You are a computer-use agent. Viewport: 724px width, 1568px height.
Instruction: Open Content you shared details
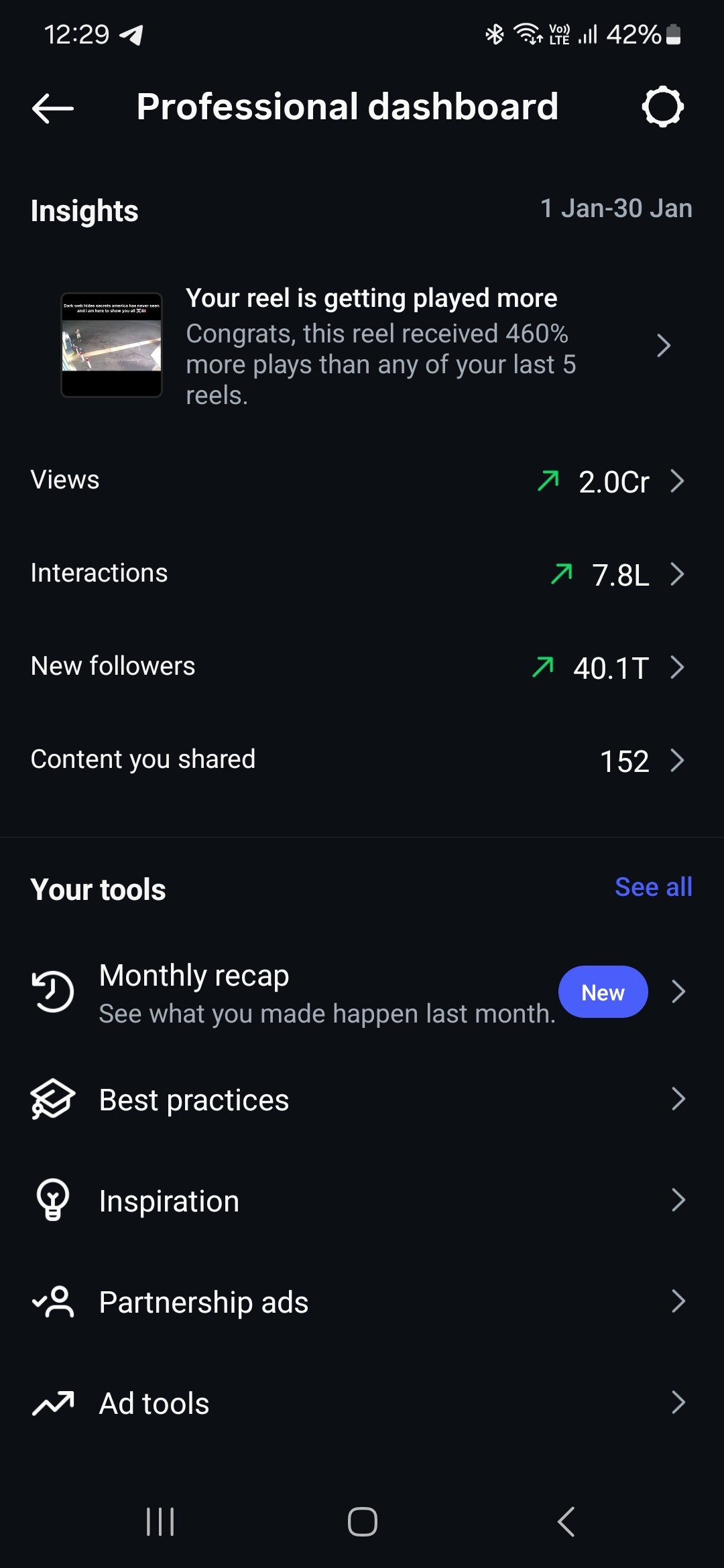pos(678,761)
